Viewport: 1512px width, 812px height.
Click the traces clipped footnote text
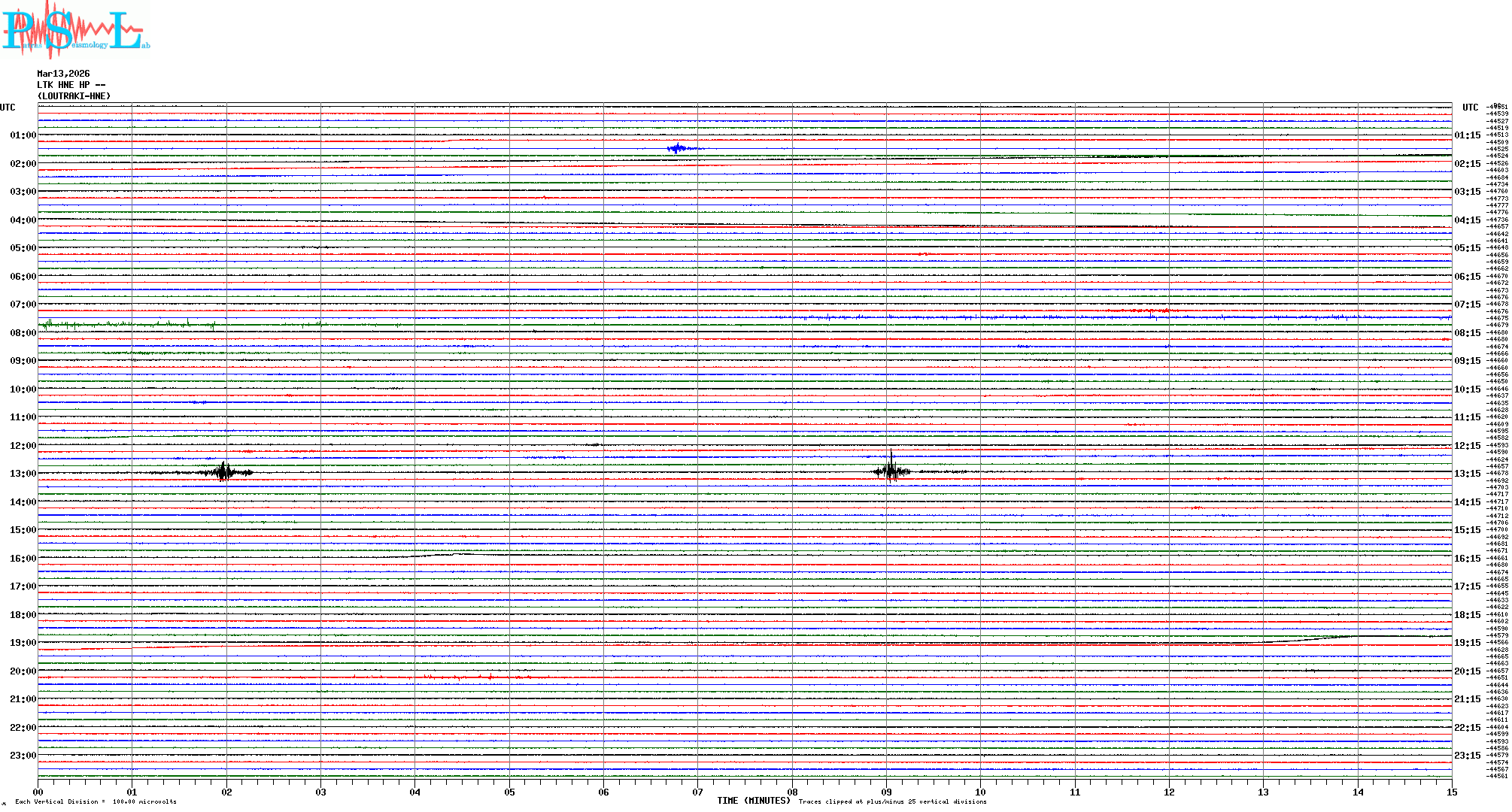[x=892, y=801]
